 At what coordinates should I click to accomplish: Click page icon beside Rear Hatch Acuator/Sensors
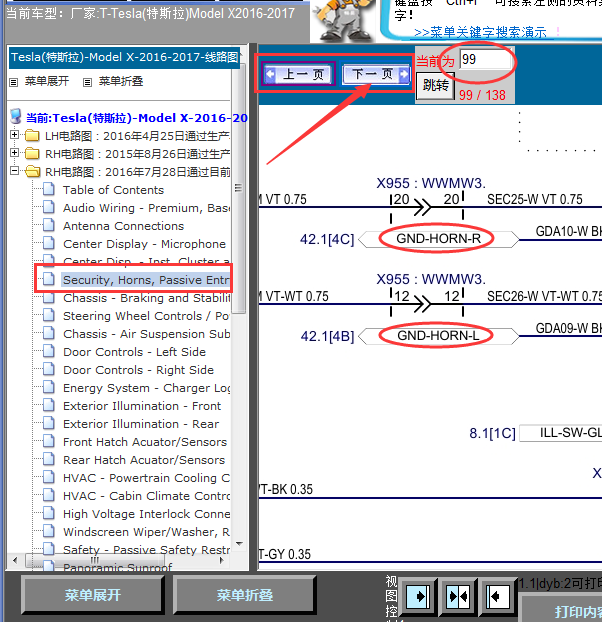48,459
